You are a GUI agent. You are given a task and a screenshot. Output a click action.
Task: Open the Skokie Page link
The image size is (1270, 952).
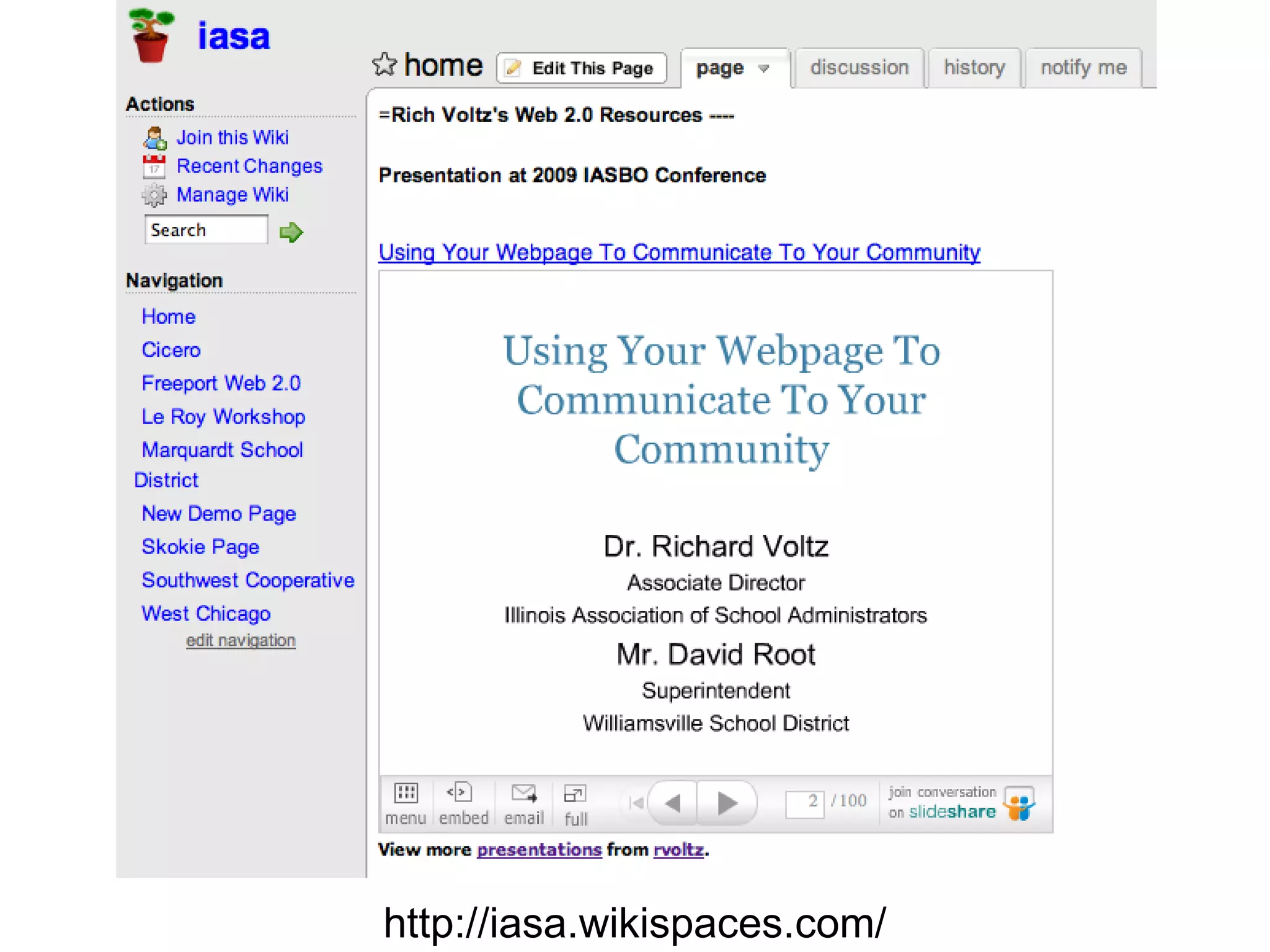(x=200, y=547)
